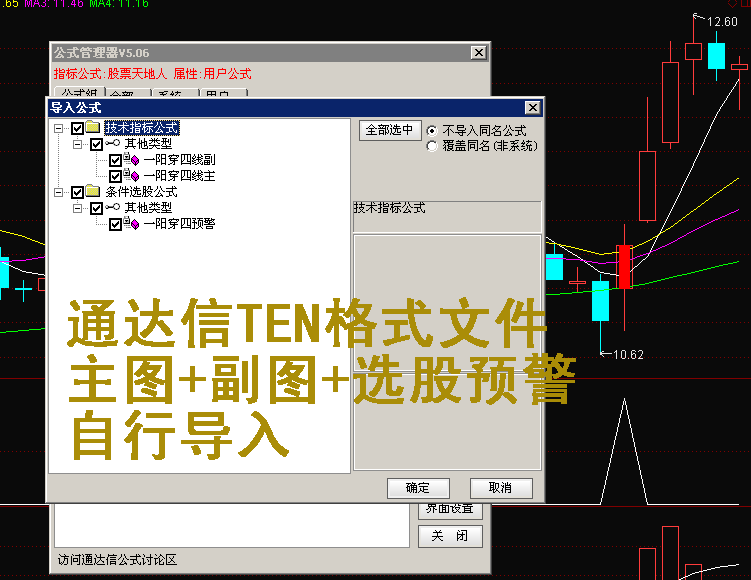Collapse 其他类型 node under 技术指标公式
The width and height of the screenshot is (751, 580).
(x=77, y=144)
